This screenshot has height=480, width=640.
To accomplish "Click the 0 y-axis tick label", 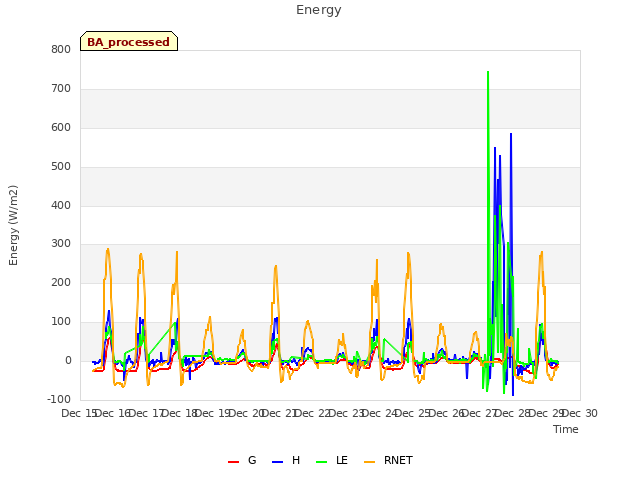I will click(68, 360).
